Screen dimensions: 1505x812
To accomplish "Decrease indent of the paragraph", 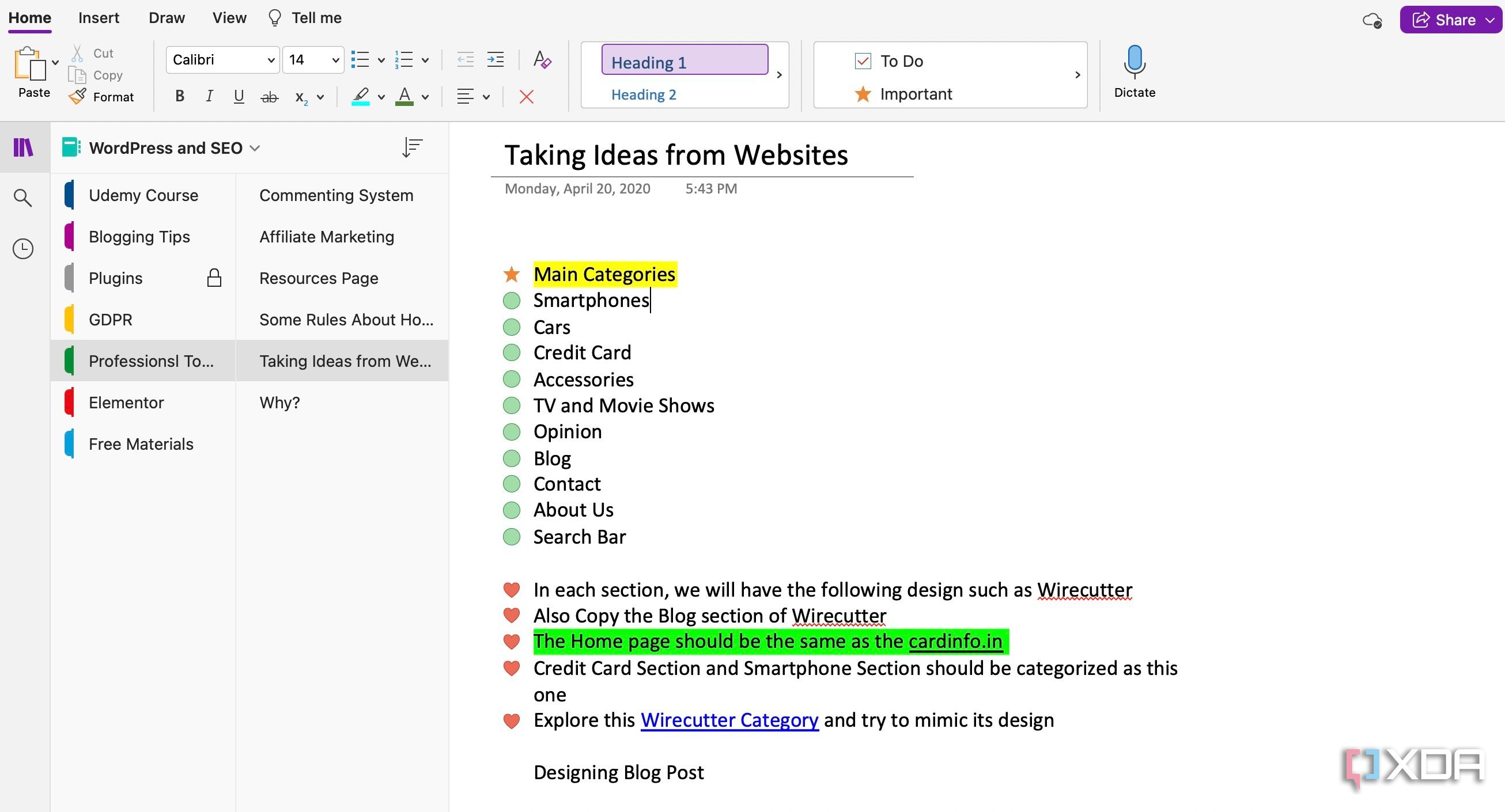I will 465,59.
